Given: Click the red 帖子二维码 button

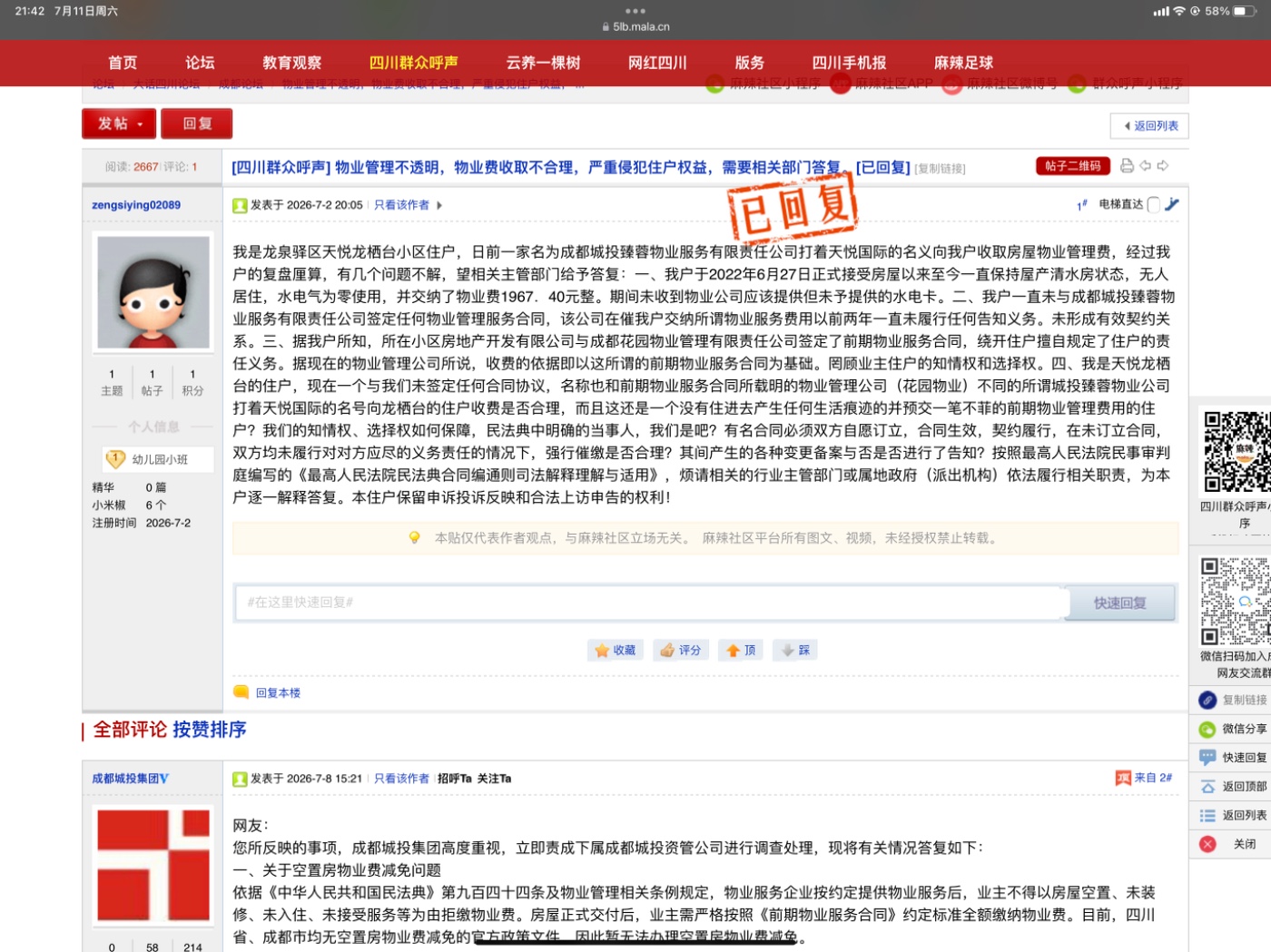Looking at the screenshot, I should (1073, 166).
